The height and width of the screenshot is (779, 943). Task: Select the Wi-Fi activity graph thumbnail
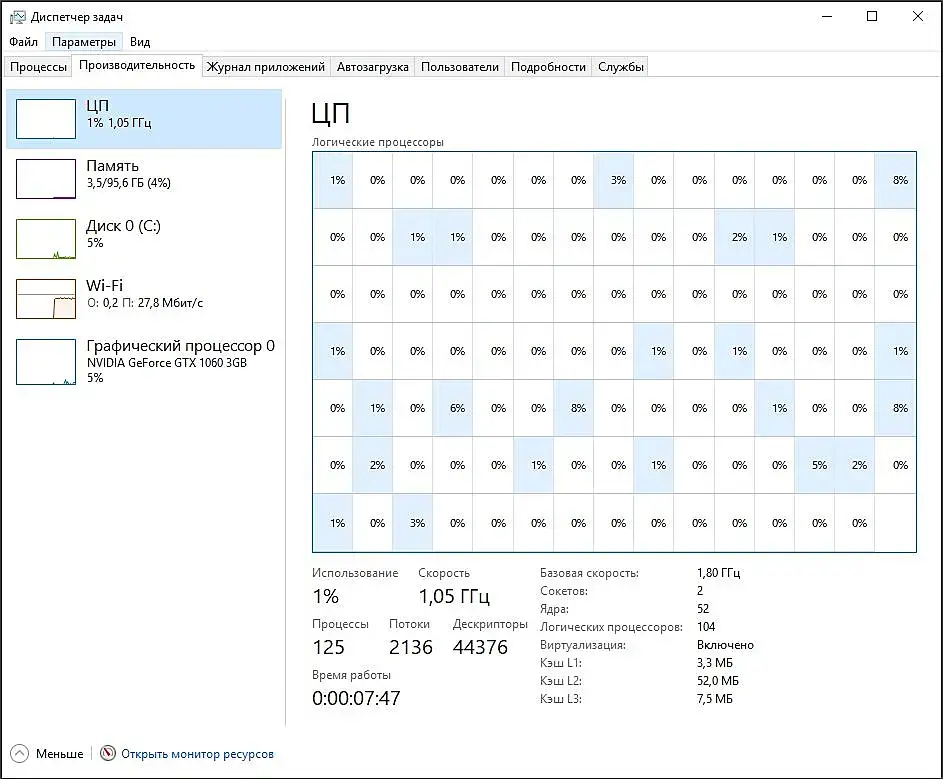pyautogui.click(x=46, y=299)
